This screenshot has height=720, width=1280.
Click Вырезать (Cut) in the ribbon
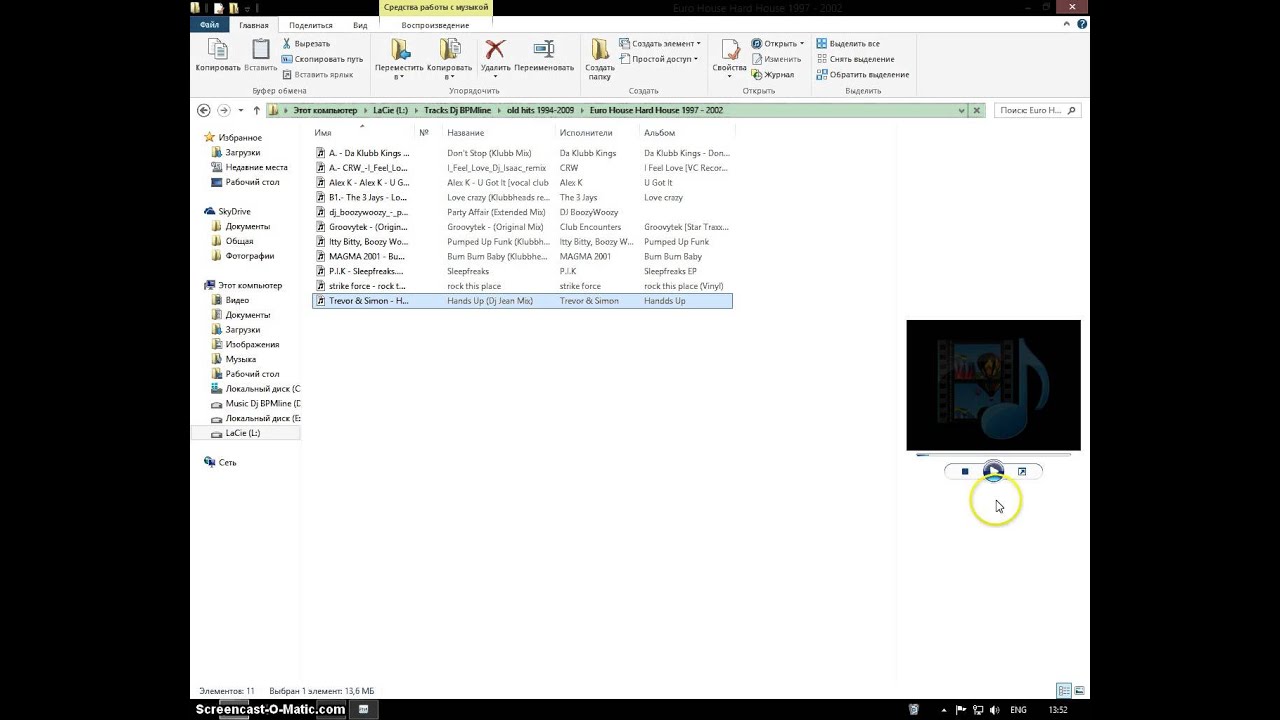[x=306, y=44]
